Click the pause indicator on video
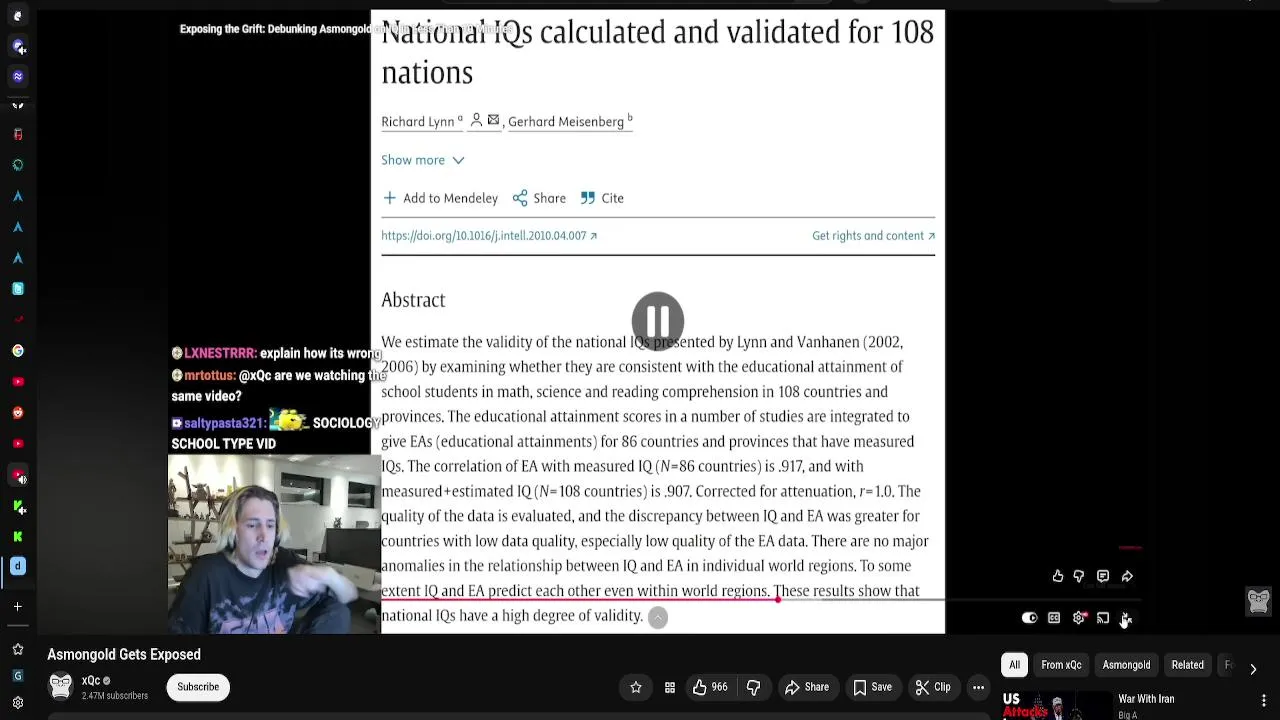Image resolution: width=1280 pixels, height=720 pixels. [658, 321]
